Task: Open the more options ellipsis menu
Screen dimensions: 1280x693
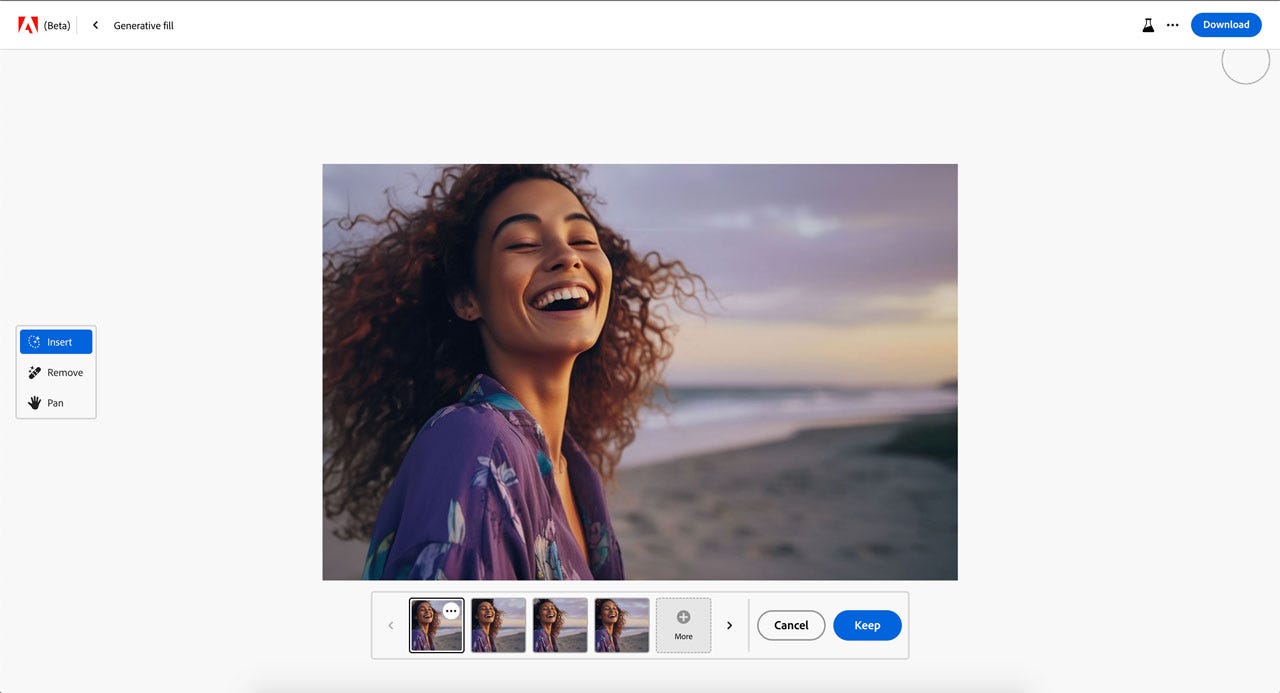Action: coord(1172,24)
